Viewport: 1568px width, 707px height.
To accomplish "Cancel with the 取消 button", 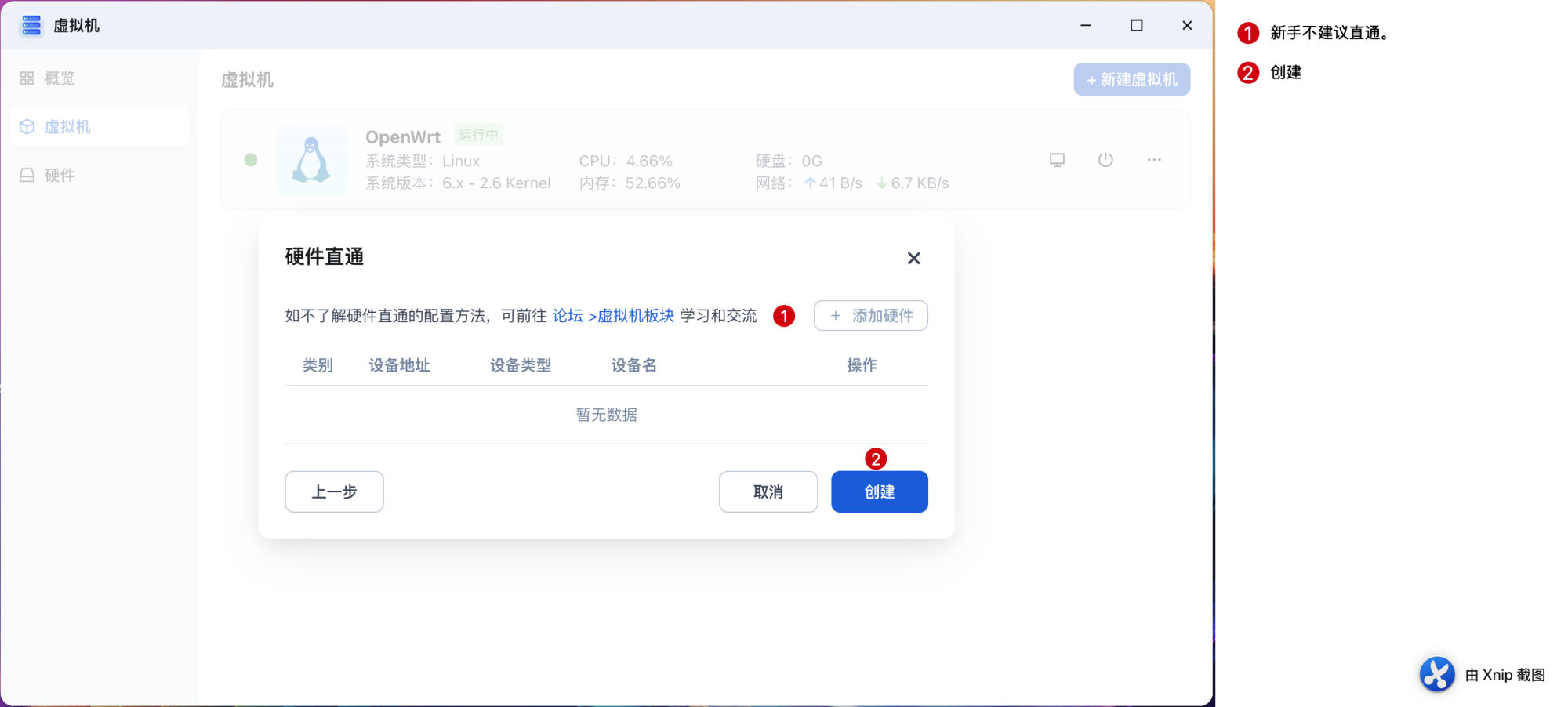I will (768, 491).
